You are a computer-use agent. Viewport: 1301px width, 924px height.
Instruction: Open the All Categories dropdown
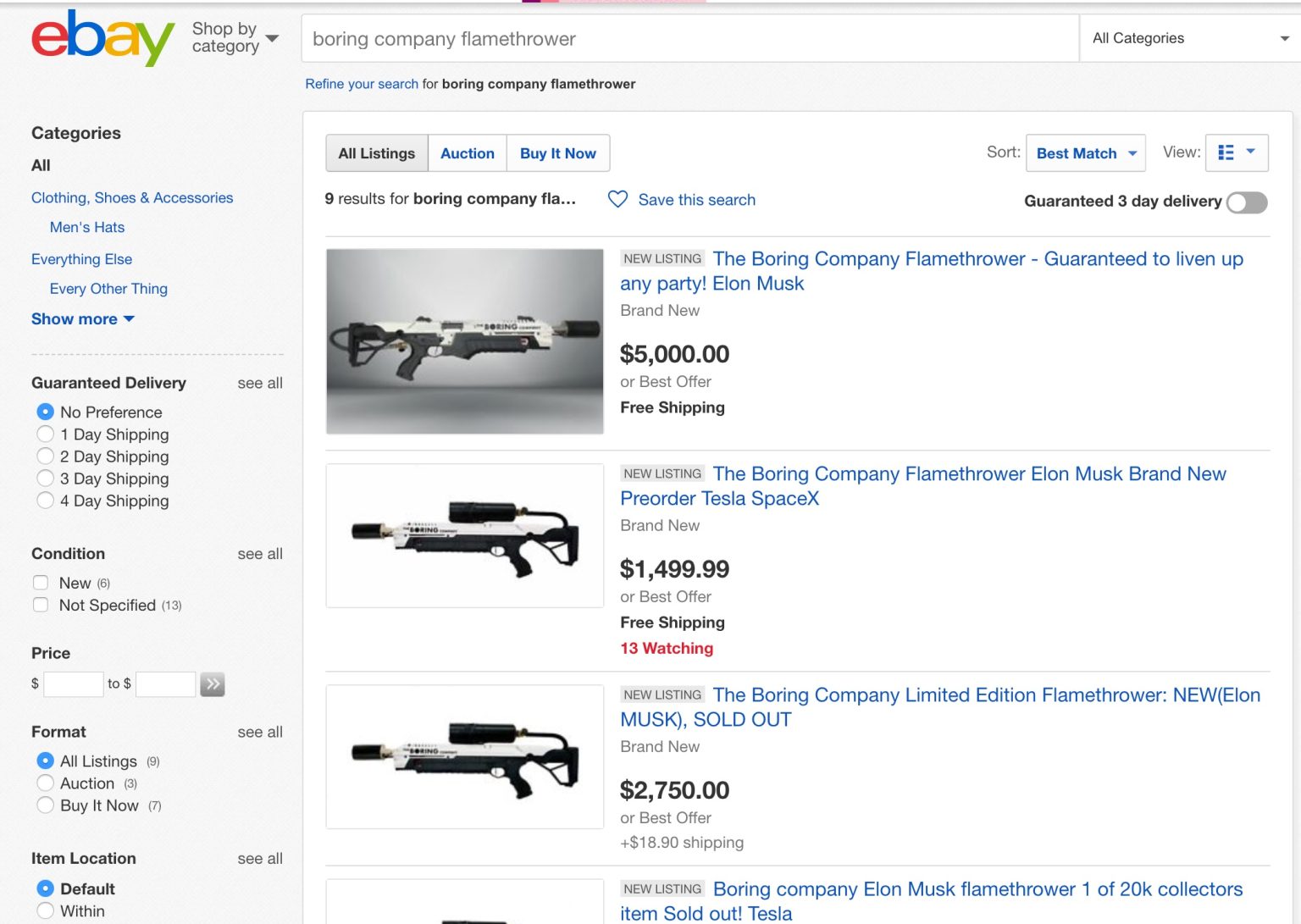1189,38
